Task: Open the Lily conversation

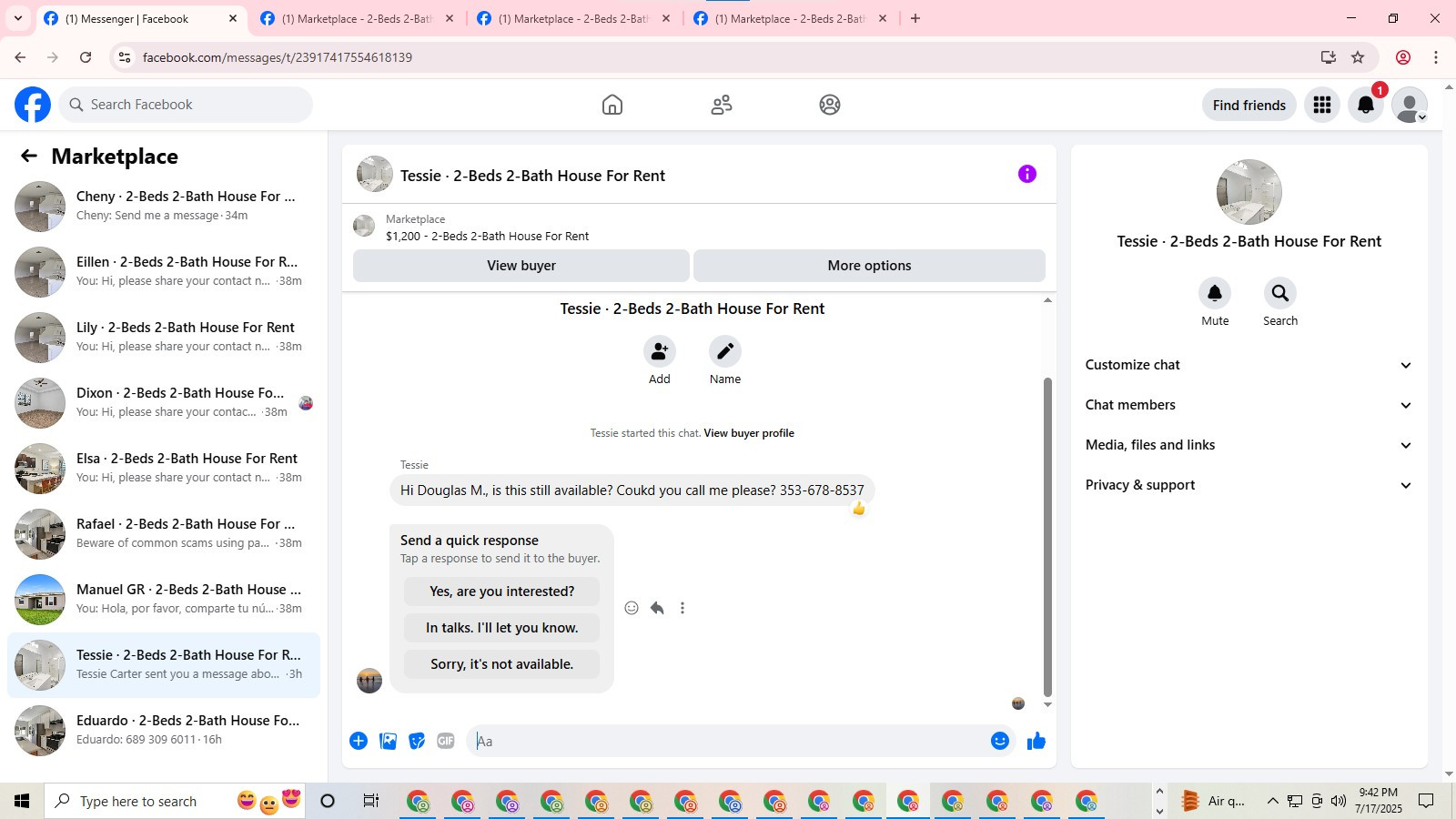Action: [x=164, y=338]
